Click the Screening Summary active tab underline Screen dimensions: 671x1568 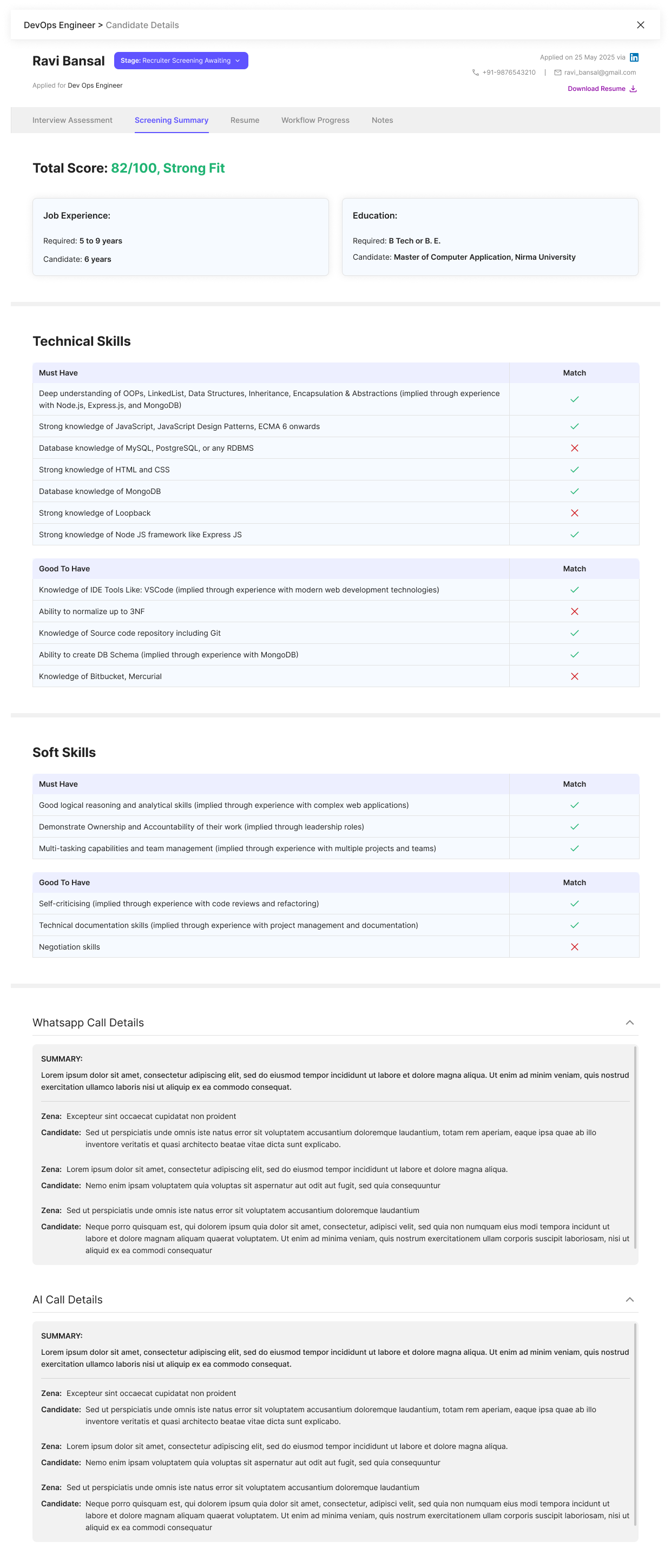coord(171,131)
